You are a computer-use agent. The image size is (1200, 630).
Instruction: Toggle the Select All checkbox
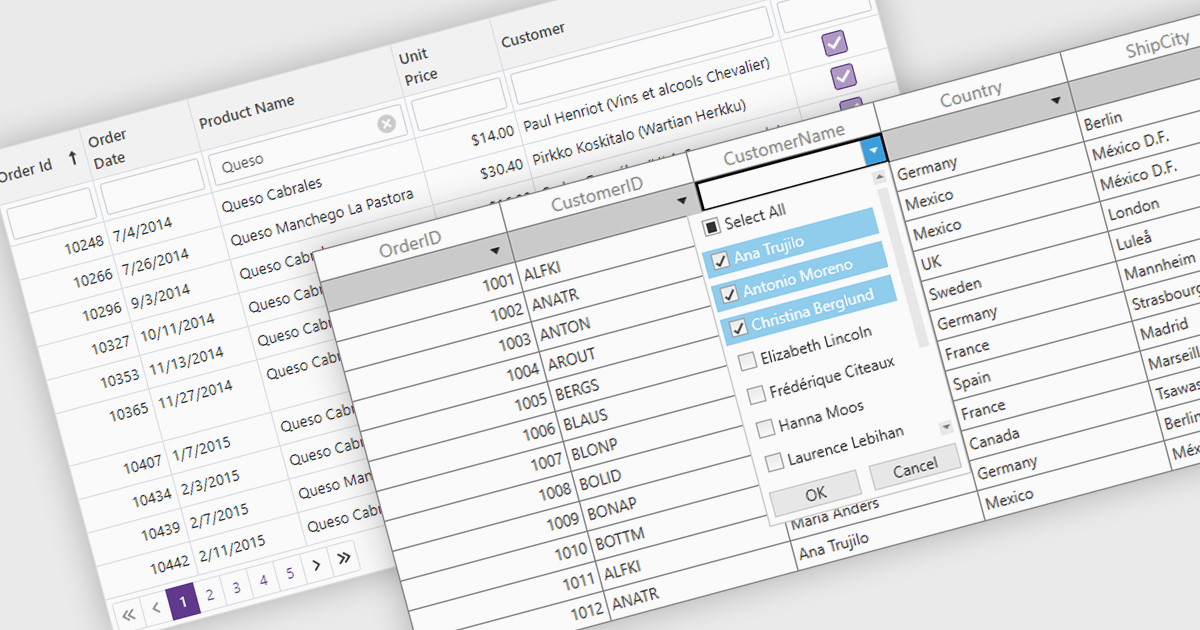pos(711,225)
